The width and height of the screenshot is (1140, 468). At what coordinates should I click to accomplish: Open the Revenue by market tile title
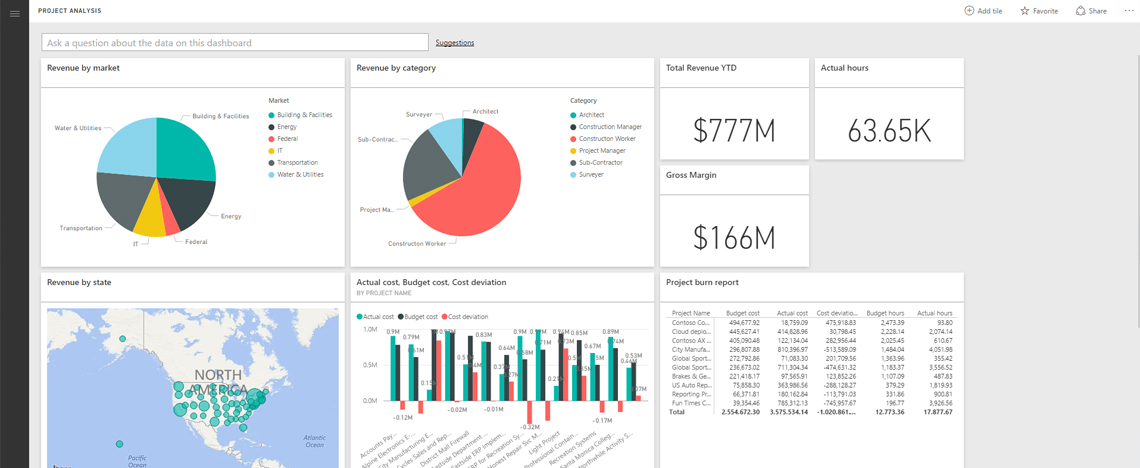click(x=84, y=68)
